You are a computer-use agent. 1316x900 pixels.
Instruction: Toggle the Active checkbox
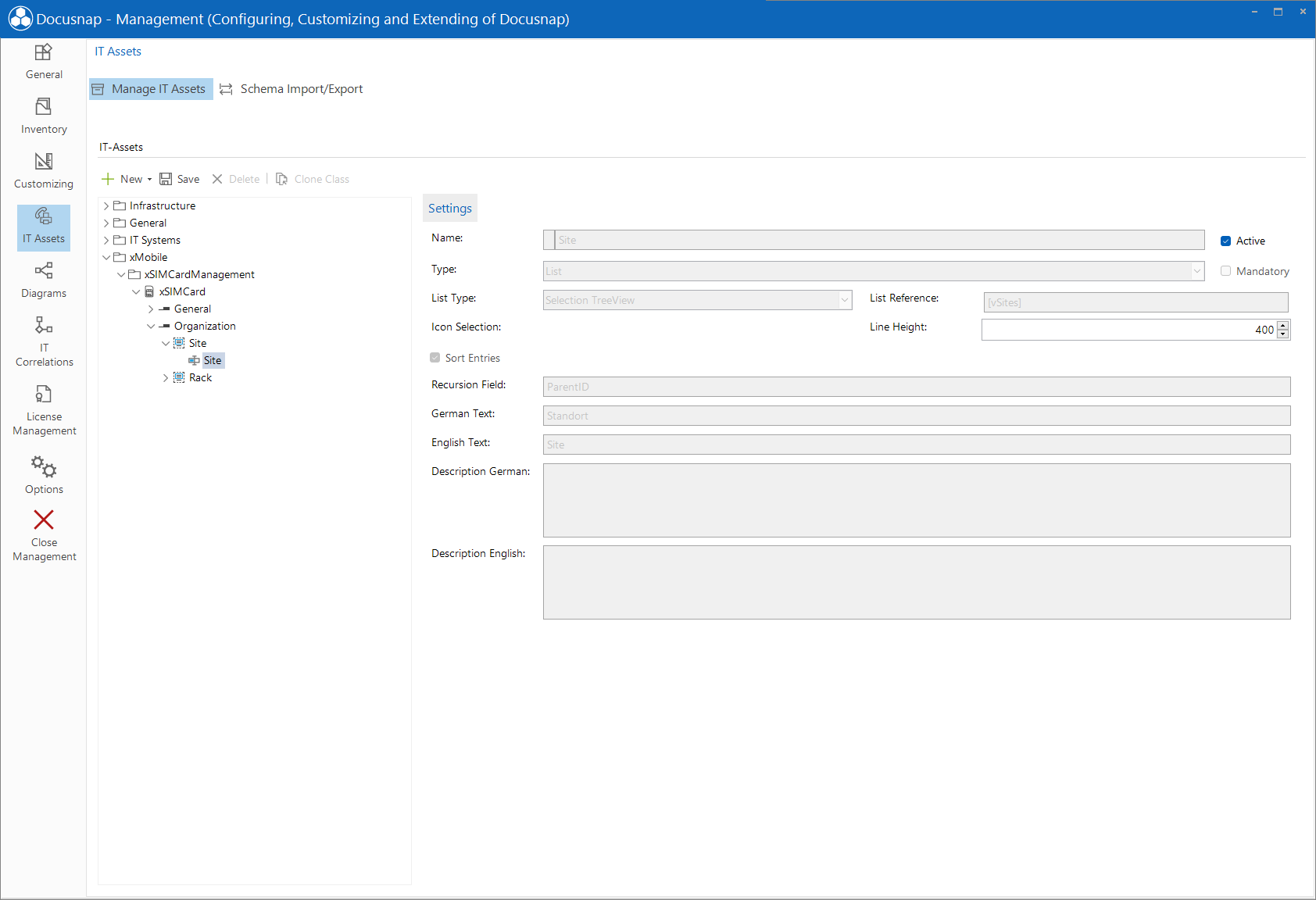1225,241
